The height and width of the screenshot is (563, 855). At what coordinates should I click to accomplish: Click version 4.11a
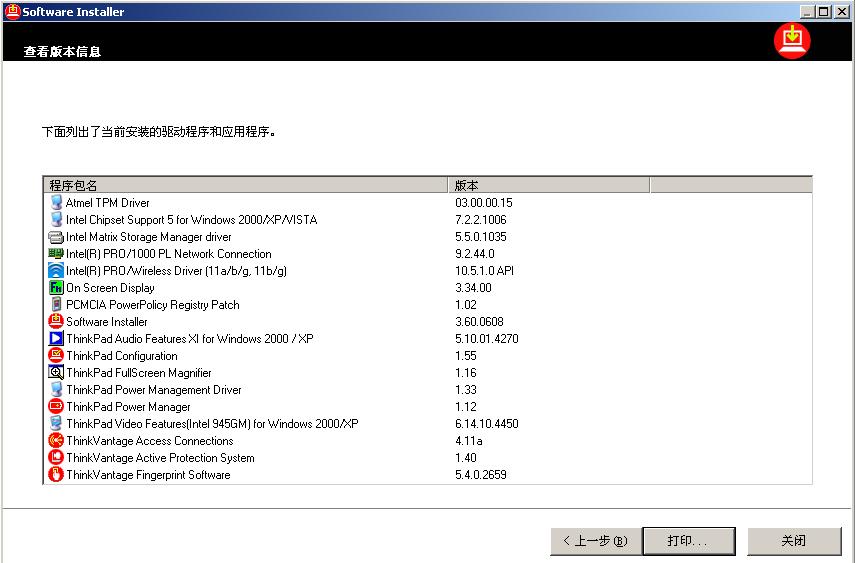pos(468,440)
